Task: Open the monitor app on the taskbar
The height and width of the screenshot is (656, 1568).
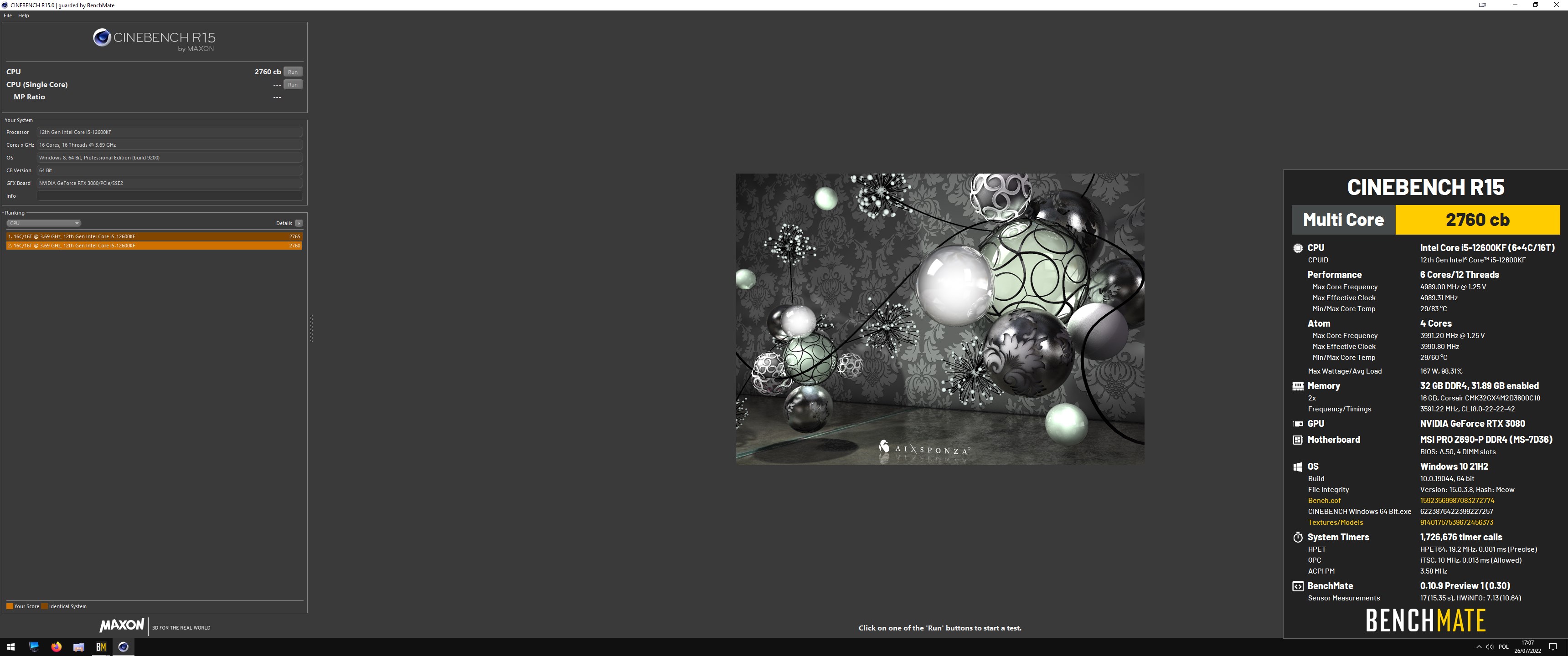Action: (34, 647)
